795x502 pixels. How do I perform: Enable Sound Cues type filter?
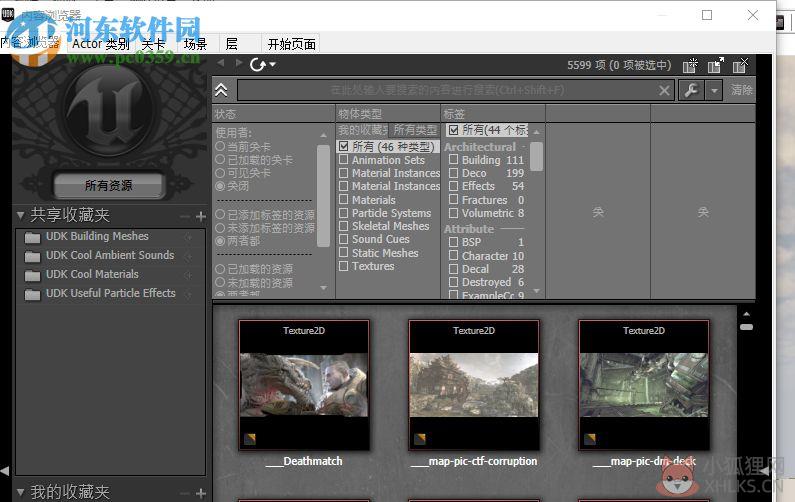[344, 239]
